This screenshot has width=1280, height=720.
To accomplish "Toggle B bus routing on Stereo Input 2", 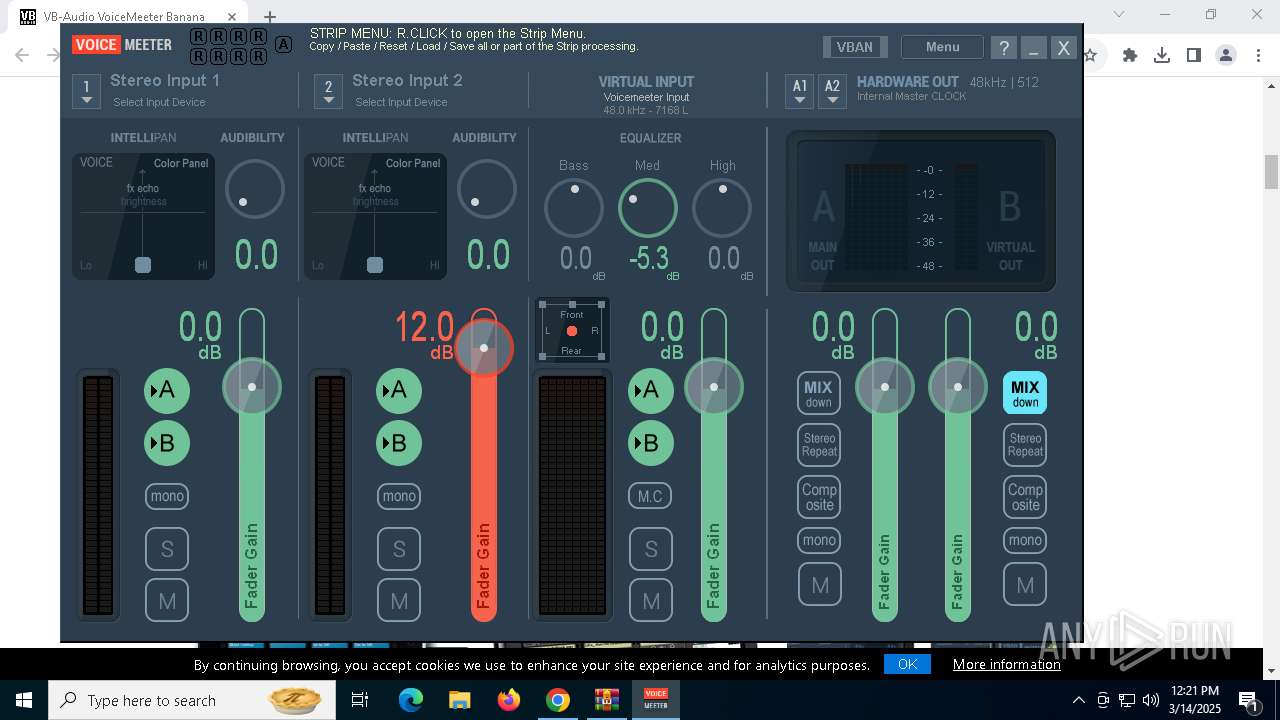I will [399, 443].
